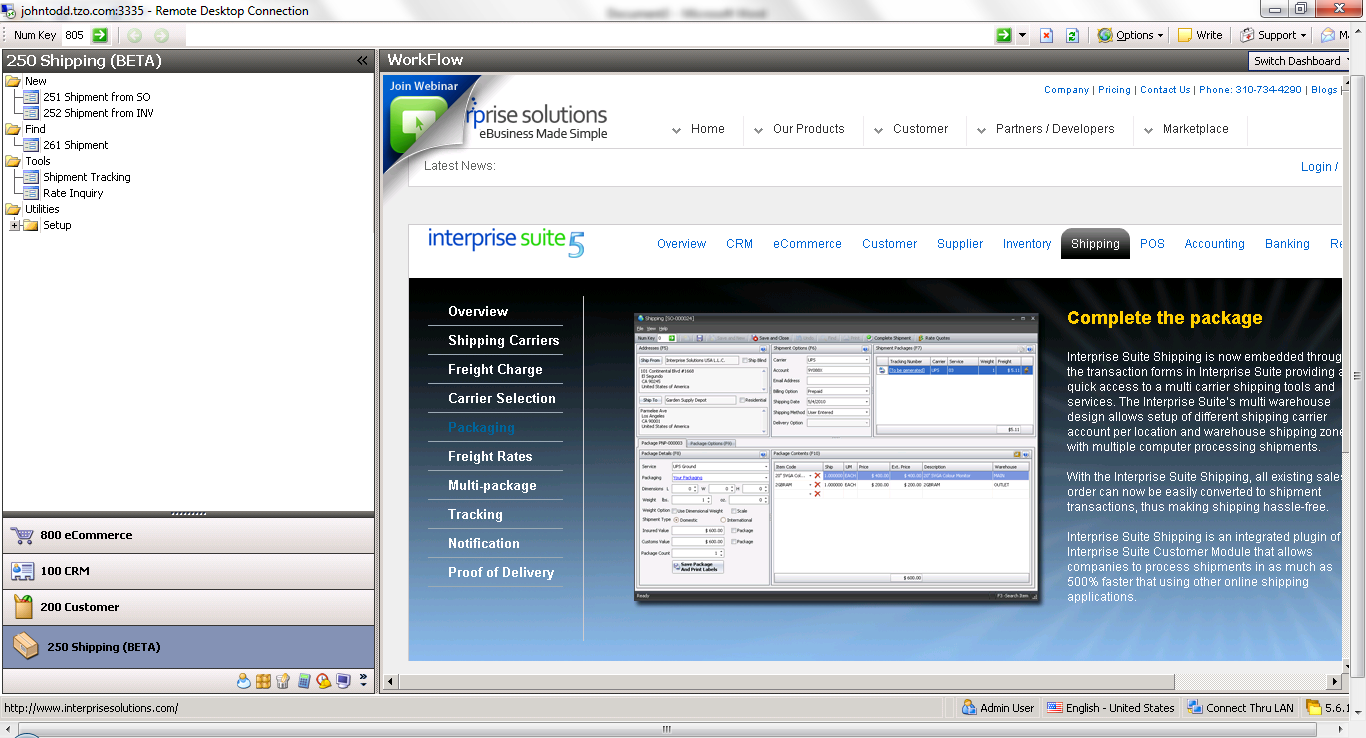Click the Company link at top
This screenshot has width=1366, height=738.
pyautogui.click(x=1066, y=90)
